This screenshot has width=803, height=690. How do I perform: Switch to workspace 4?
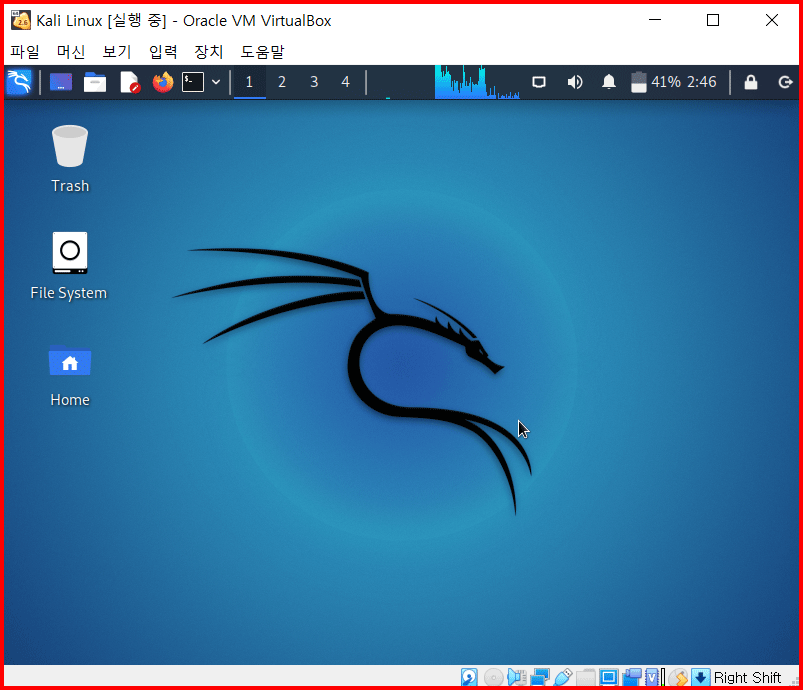point(346,82)
